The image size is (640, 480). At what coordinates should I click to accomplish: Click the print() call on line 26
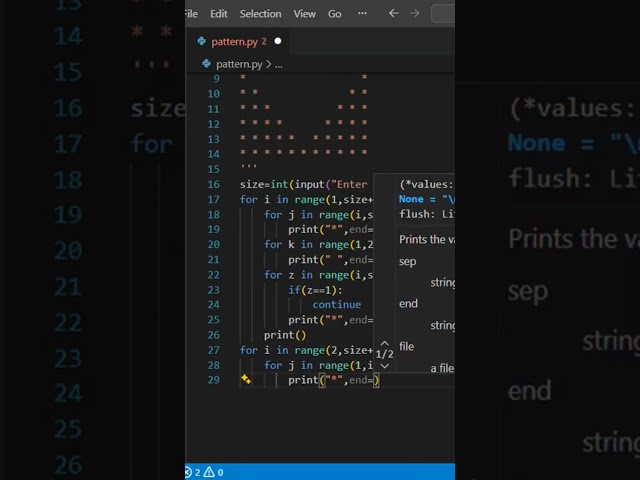point(285,336)
